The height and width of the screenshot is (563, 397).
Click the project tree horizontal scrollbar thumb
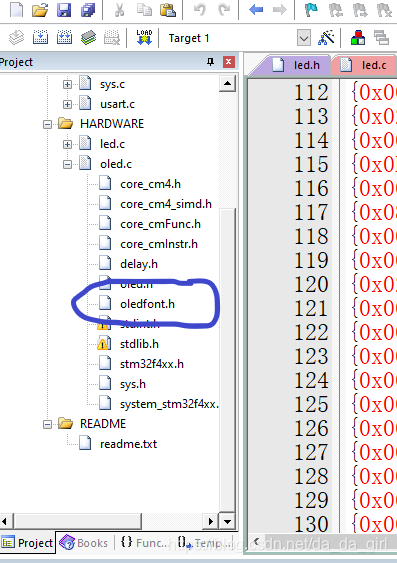click(78, 521)
